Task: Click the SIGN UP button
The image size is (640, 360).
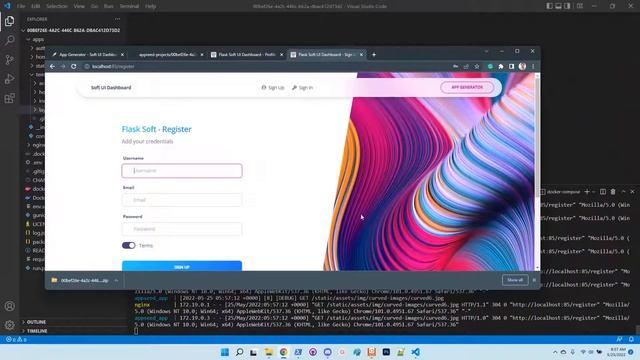Action: point(182,266)
